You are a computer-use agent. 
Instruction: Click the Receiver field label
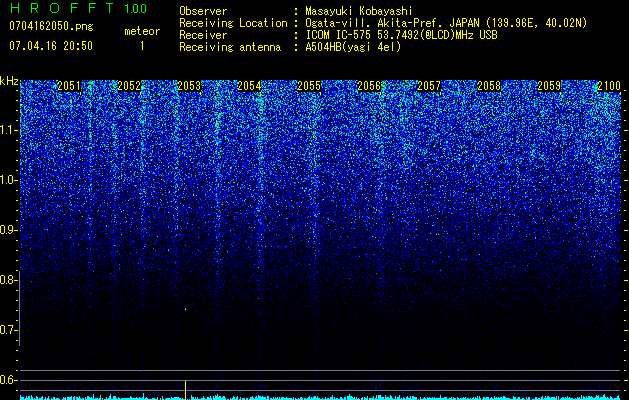coord(203,35)
